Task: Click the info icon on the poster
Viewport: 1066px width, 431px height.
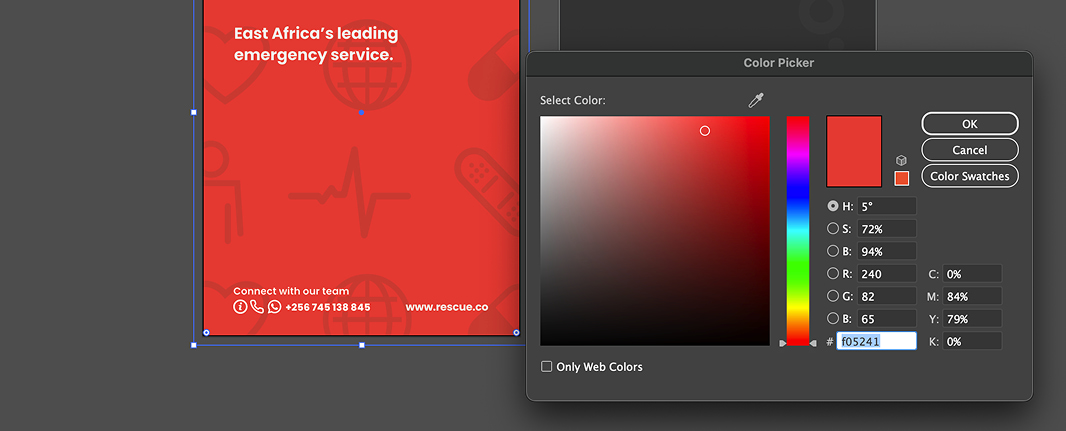Action: tap(240, 307)
